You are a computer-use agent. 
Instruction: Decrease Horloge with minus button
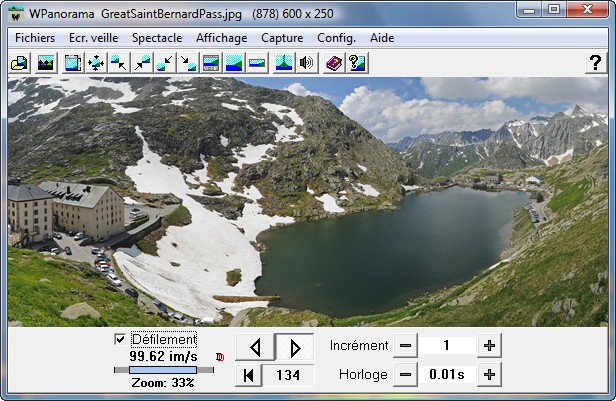point(405,375)
